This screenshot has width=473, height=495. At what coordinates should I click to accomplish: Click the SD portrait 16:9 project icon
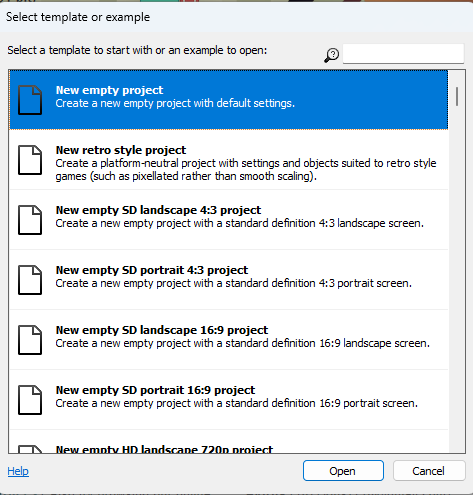[x=30, y=400]
